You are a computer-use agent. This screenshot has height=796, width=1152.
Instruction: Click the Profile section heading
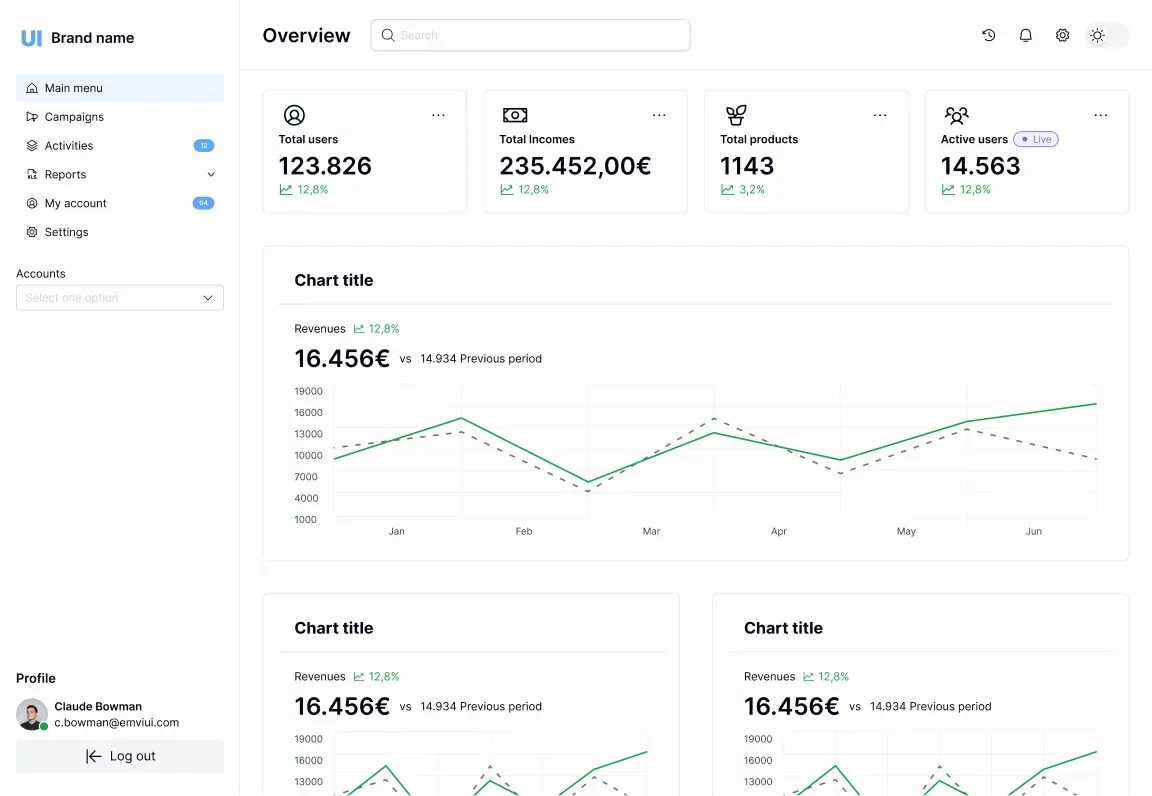click(36, 678)
